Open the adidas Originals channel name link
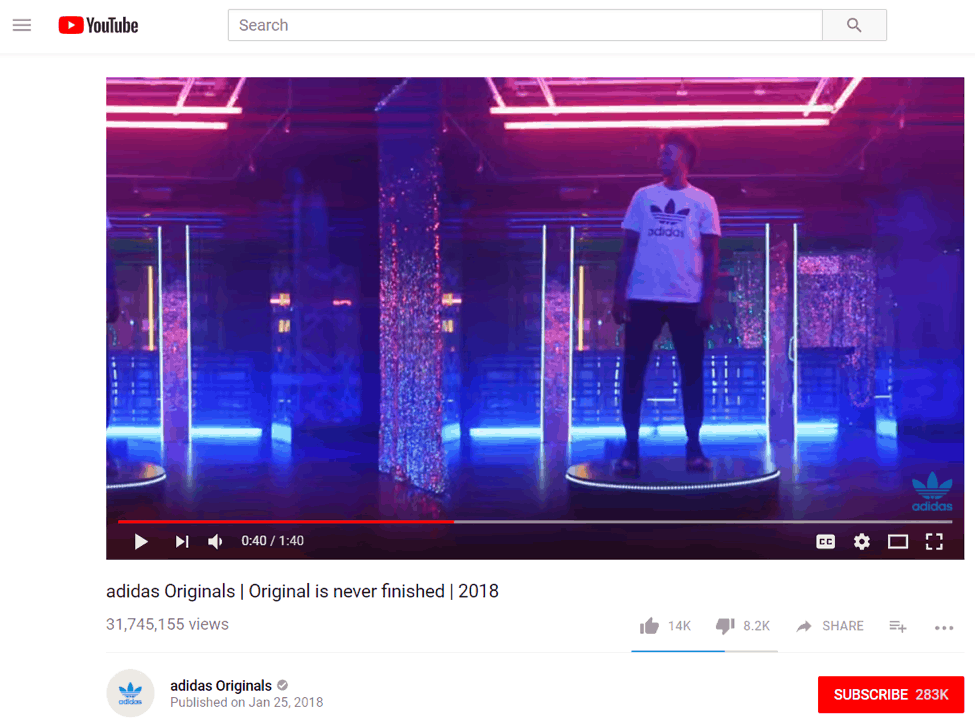 pyautogui.click(x=221, y=685)
